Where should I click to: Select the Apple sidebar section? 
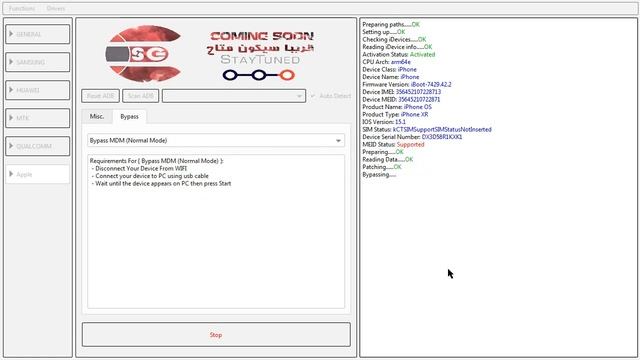[x=38, y=174]
